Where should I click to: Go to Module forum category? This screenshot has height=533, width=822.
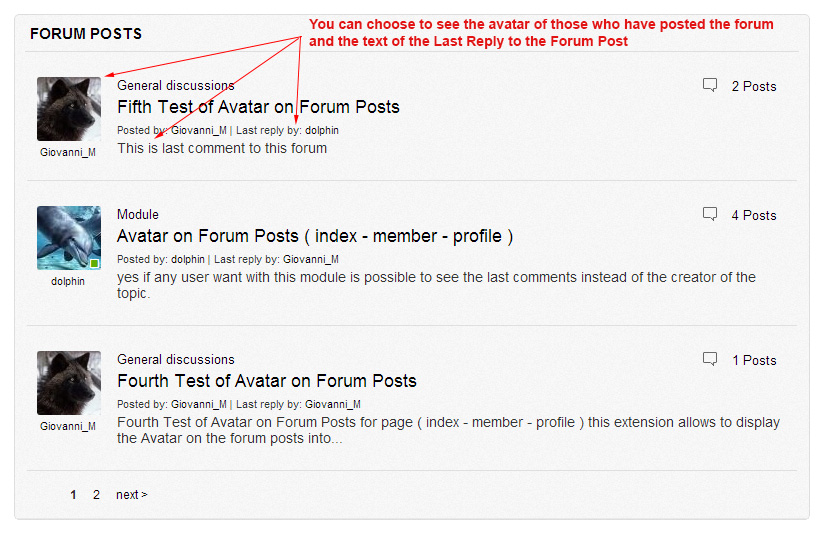pos(137,214)
